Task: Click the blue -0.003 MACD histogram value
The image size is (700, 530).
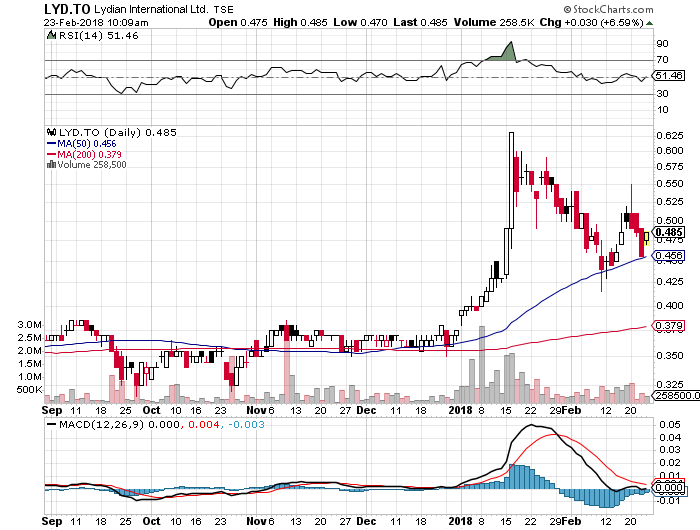Action: [x=246, y=424]
